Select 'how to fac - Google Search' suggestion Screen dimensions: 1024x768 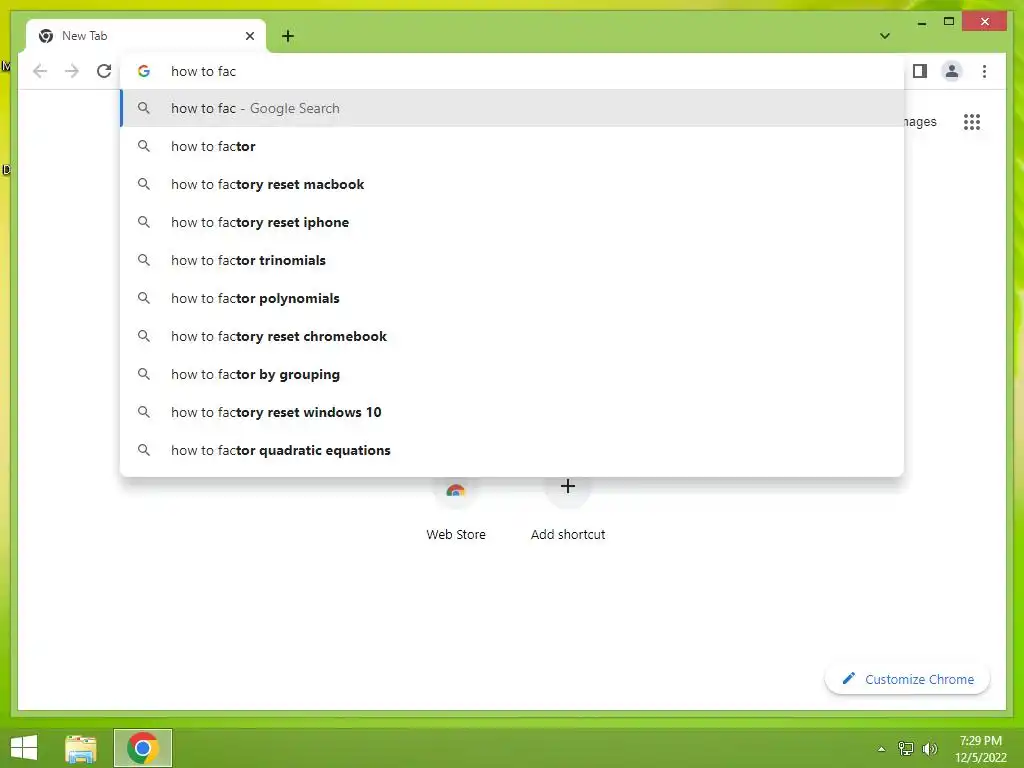pyautogui.click(x=513, y=108)
